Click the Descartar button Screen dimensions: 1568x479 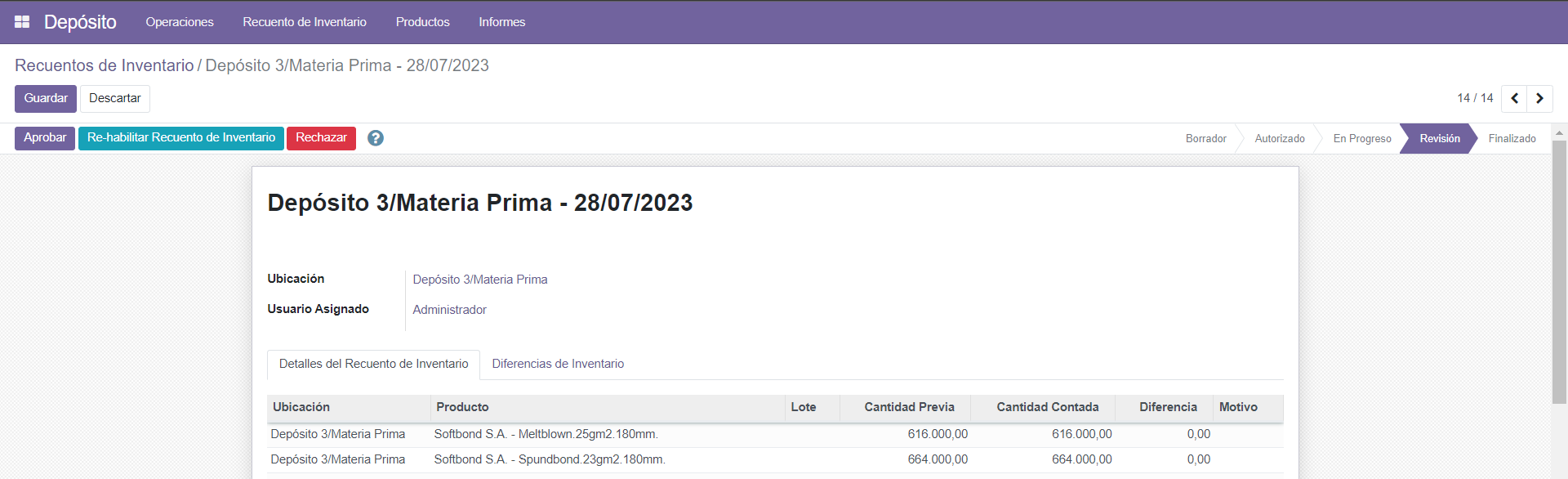point(114,98)
